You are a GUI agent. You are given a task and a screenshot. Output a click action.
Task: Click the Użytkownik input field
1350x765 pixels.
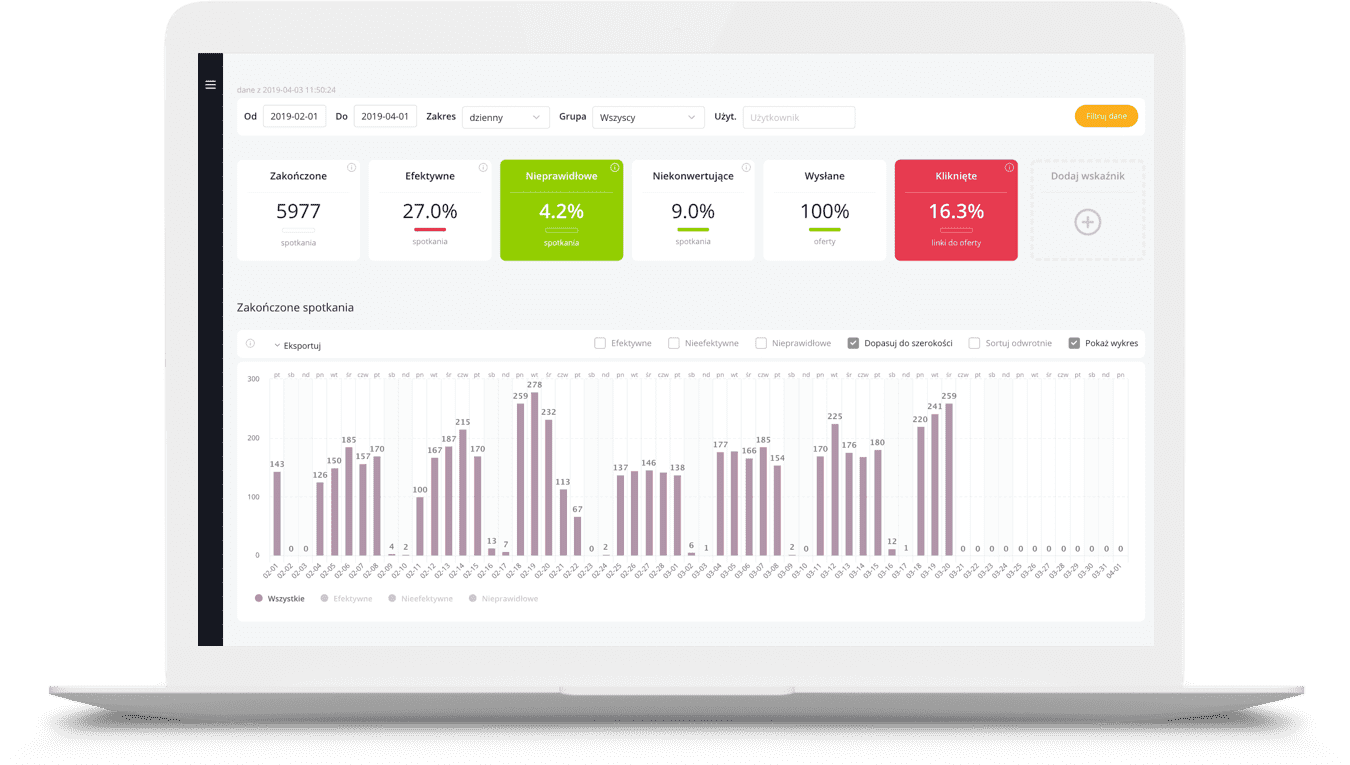(799, 117)
